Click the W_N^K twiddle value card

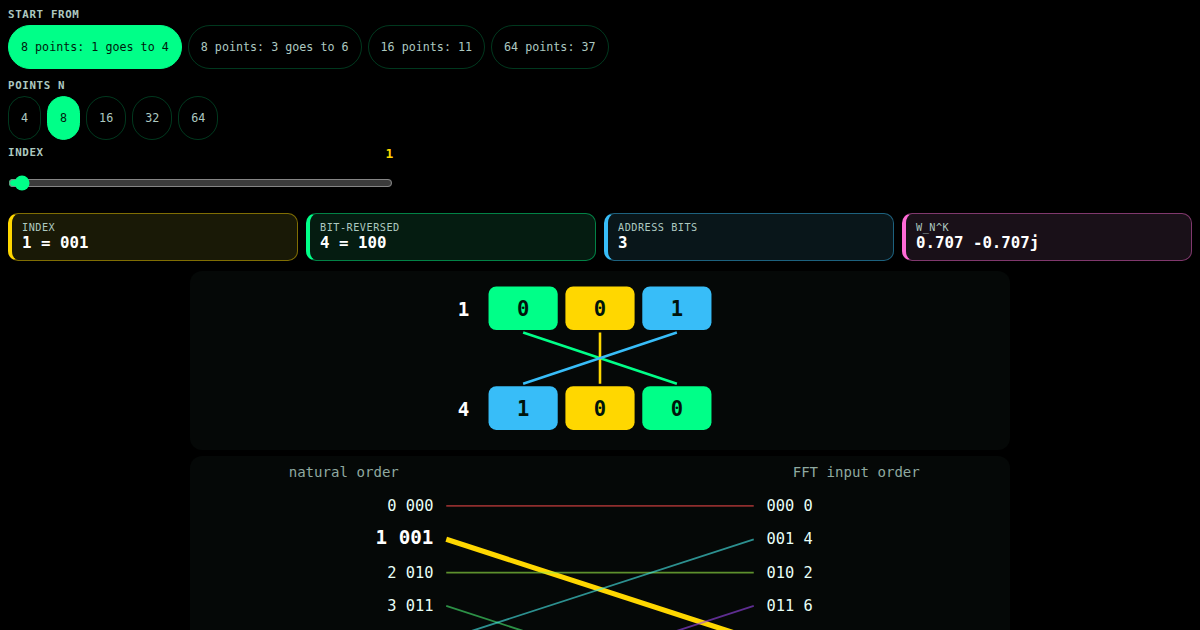click(1047, 237)
